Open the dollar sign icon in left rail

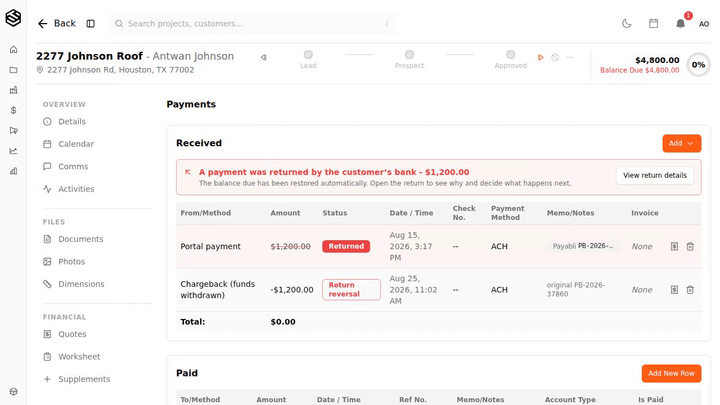tap(13, 110)
